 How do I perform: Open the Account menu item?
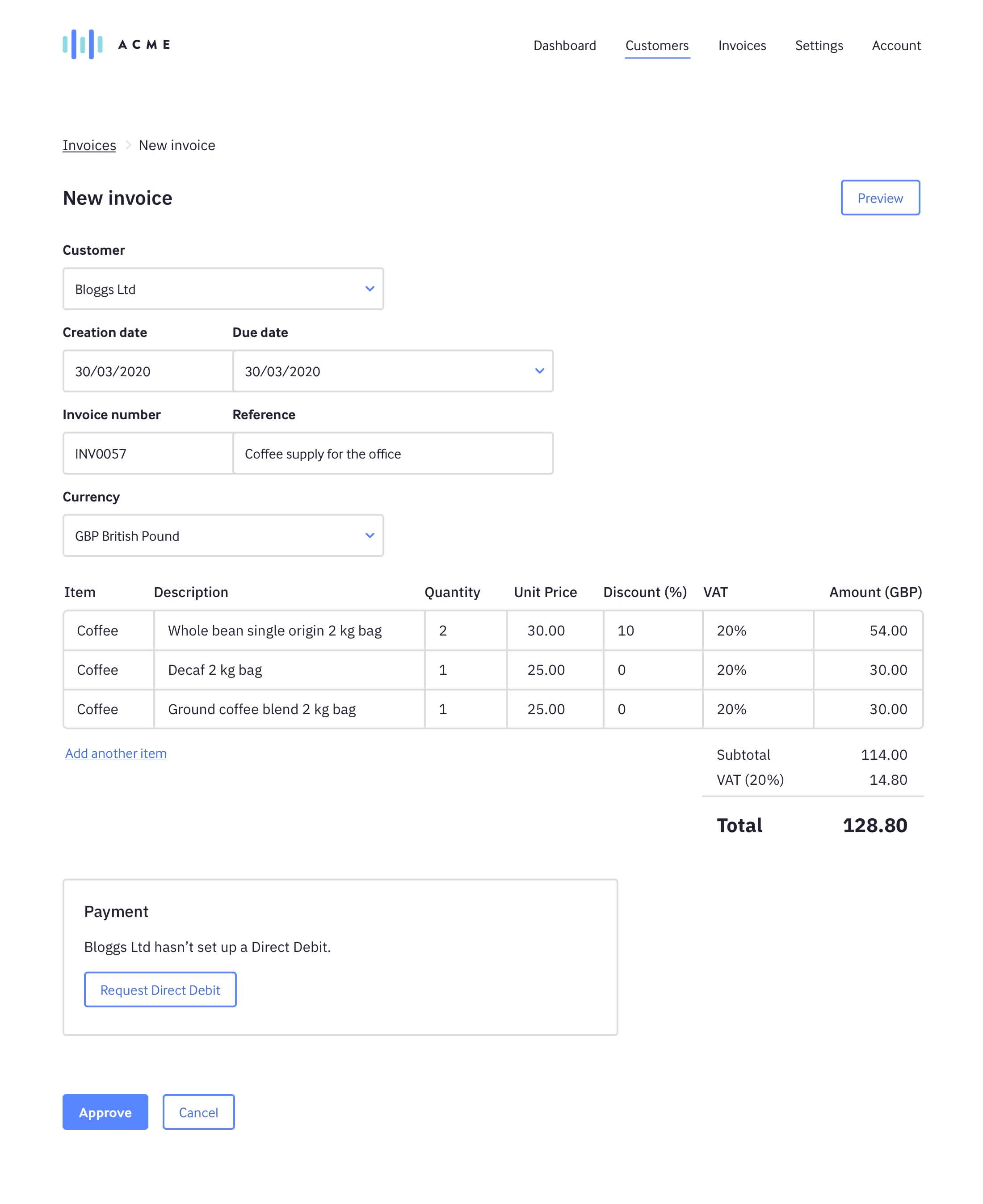(896, 45)
